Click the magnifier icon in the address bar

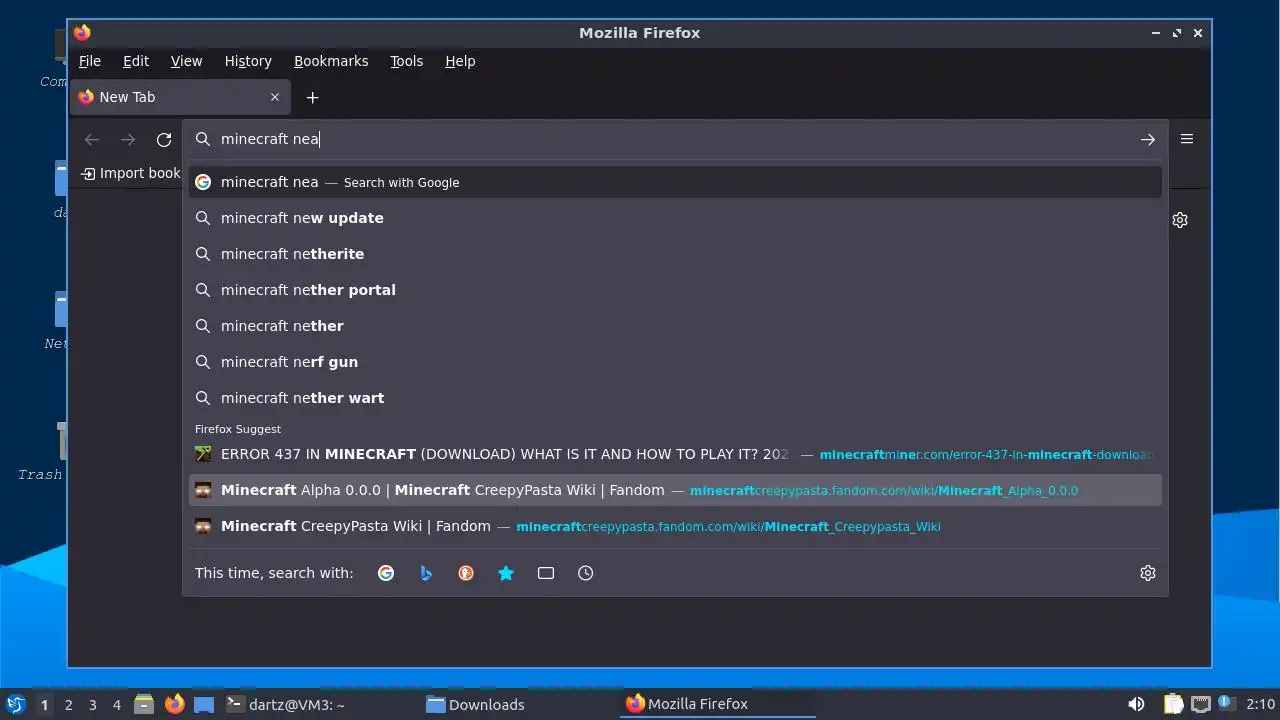203,139
